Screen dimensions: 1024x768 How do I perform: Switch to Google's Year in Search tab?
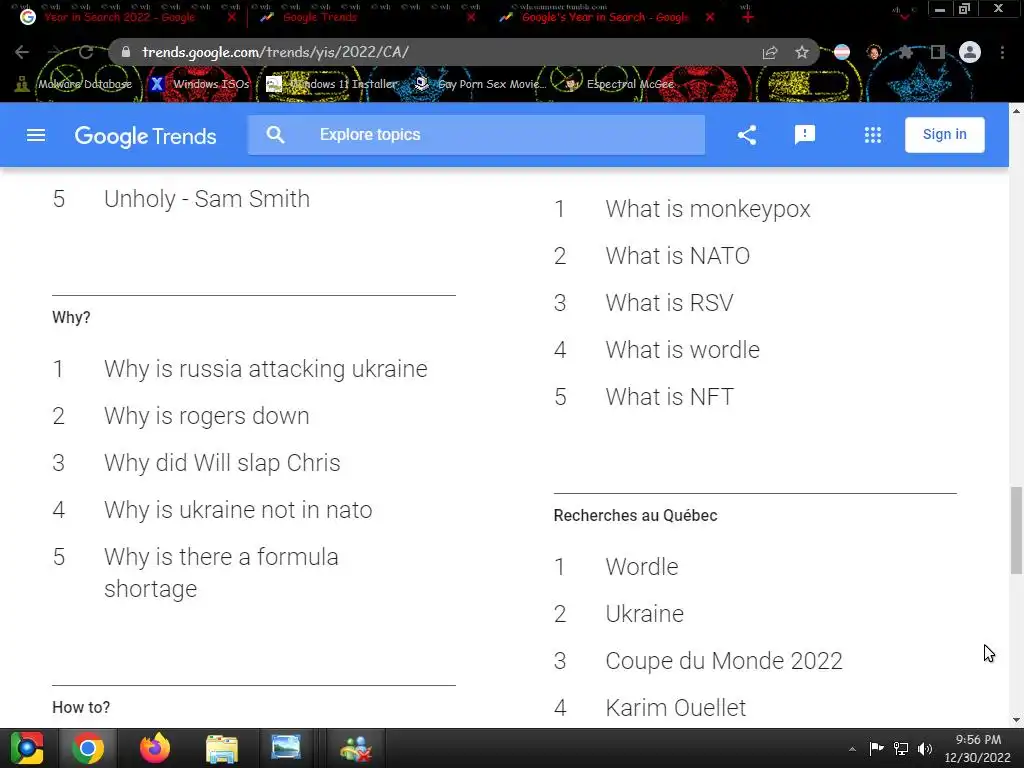(604, 18)
